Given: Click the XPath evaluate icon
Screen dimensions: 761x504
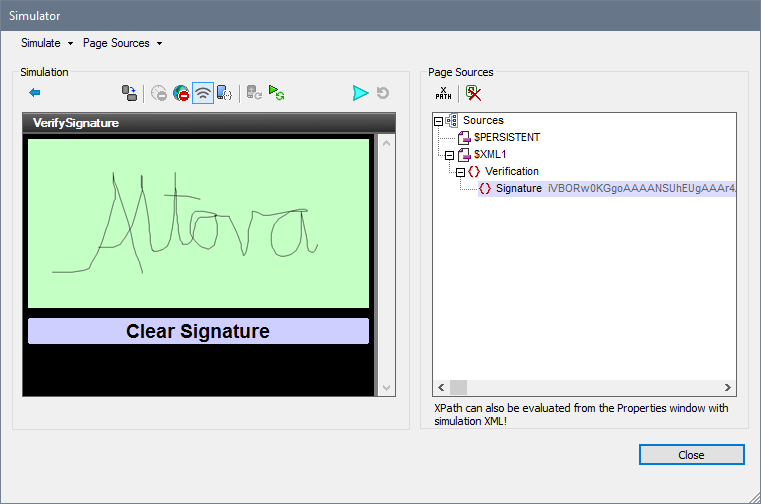Looking at the screenshot, I should click(x=443, y=93).
